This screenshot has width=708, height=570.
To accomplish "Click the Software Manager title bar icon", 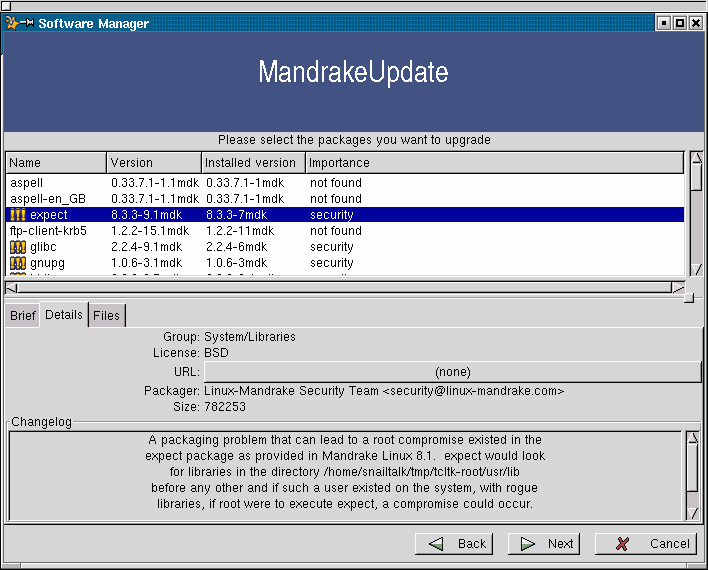I will tap(12, 23).
